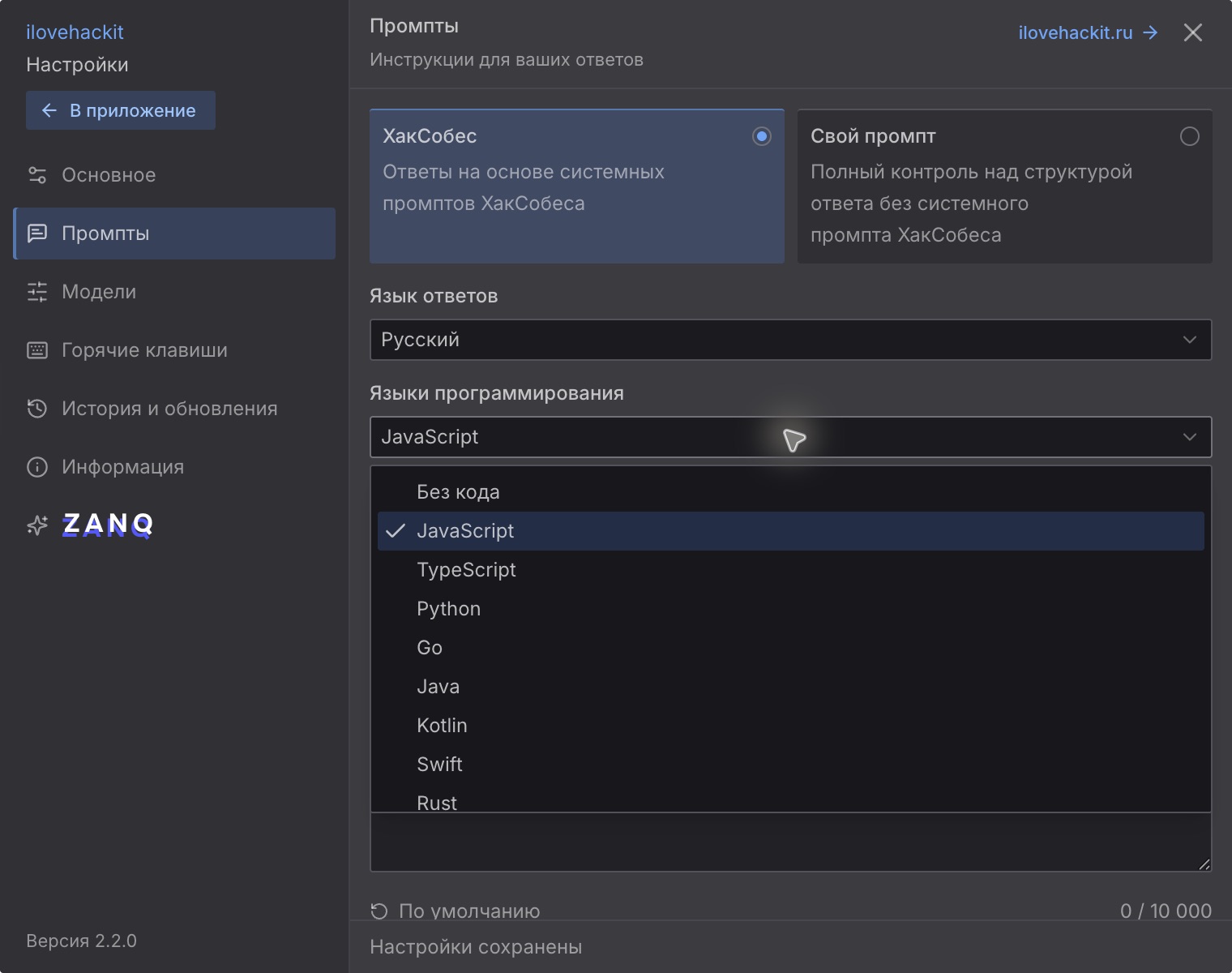Click the Промпты chat bubble icon

click(x=37, y=234)
